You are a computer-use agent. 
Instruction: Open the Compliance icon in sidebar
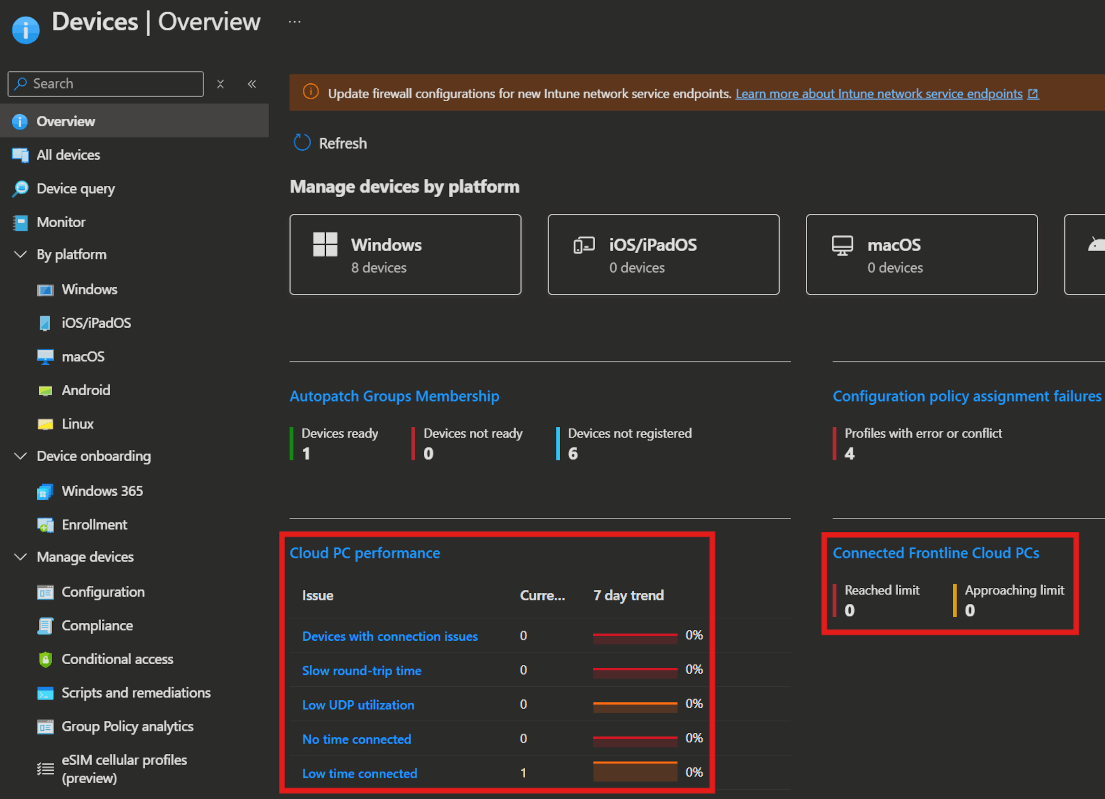click(45, 626)
